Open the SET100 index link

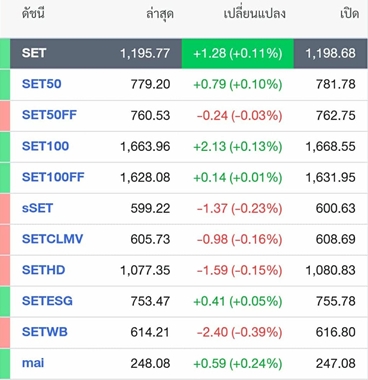(45, 146)
